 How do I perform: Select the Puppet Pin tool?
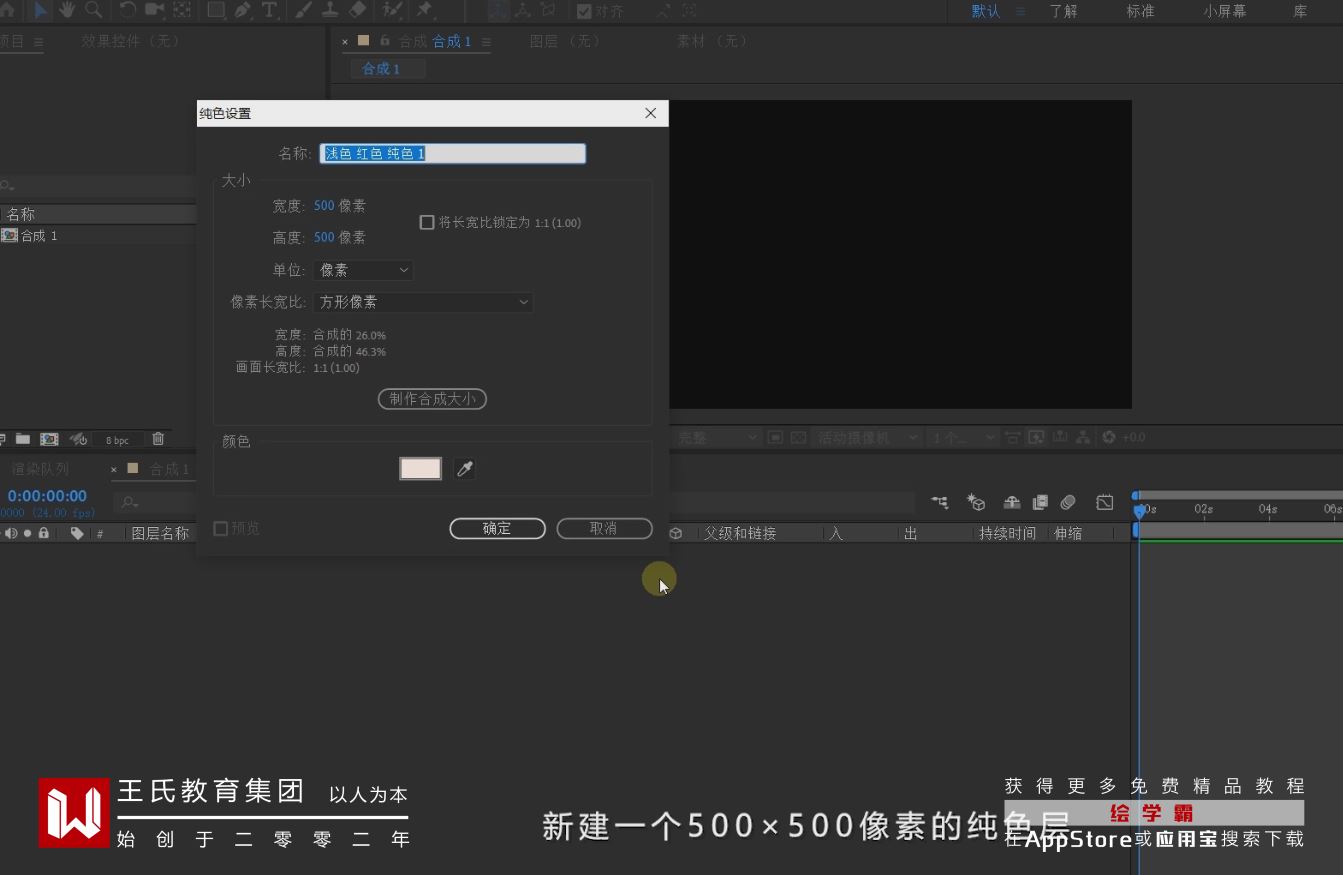tap(424, 10)
